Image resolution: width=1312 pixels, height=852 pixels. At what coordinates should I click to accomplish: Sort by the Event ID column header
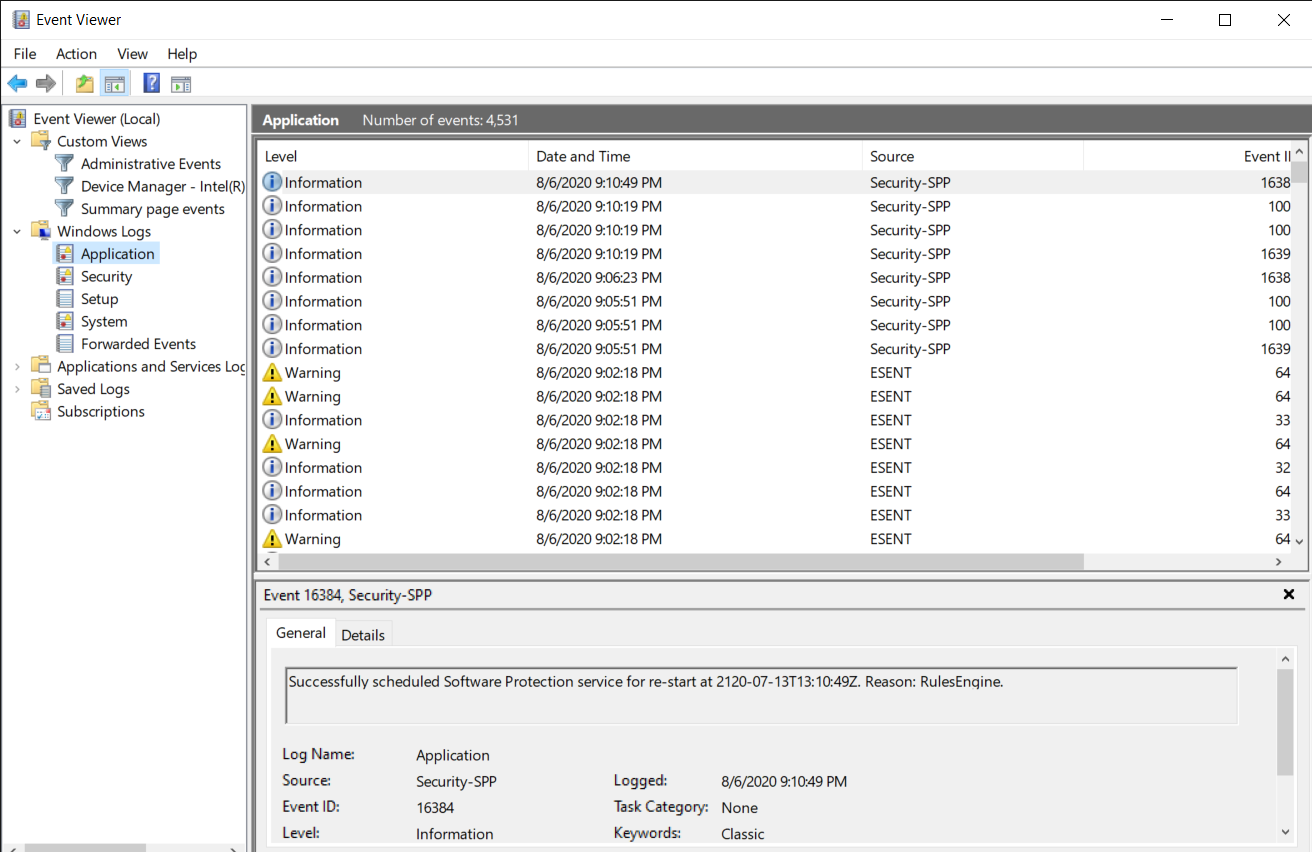coord(1187,156)
